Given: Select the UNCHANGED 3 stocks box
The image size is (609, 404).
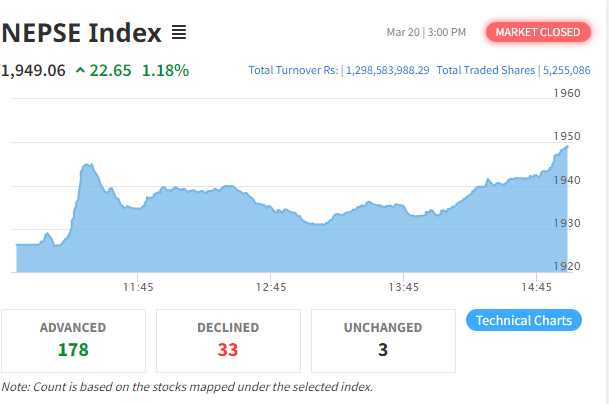Looking at the screenshot, I should click(383, 340).
